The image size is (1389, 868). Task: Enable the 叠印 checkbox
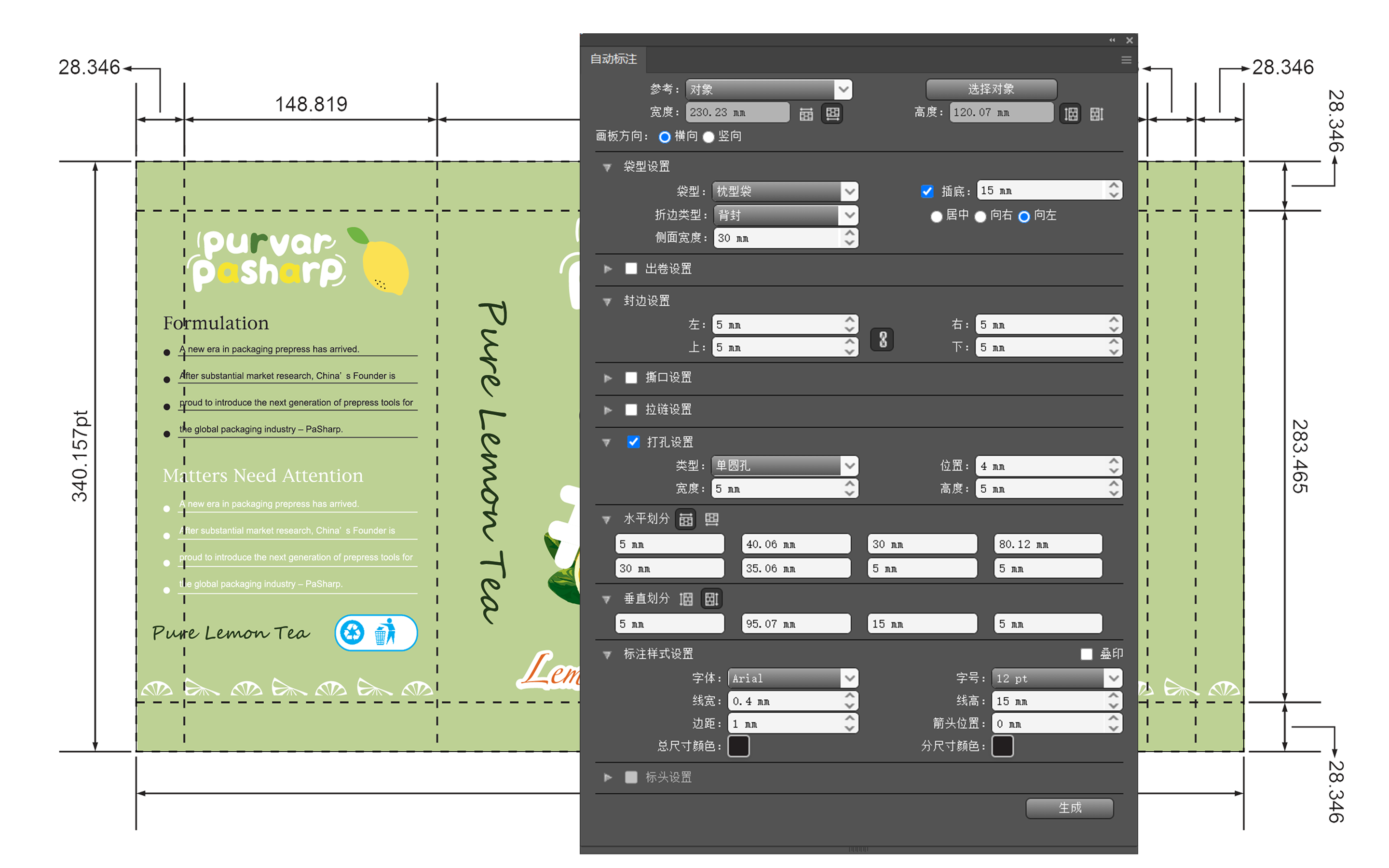1087,654
